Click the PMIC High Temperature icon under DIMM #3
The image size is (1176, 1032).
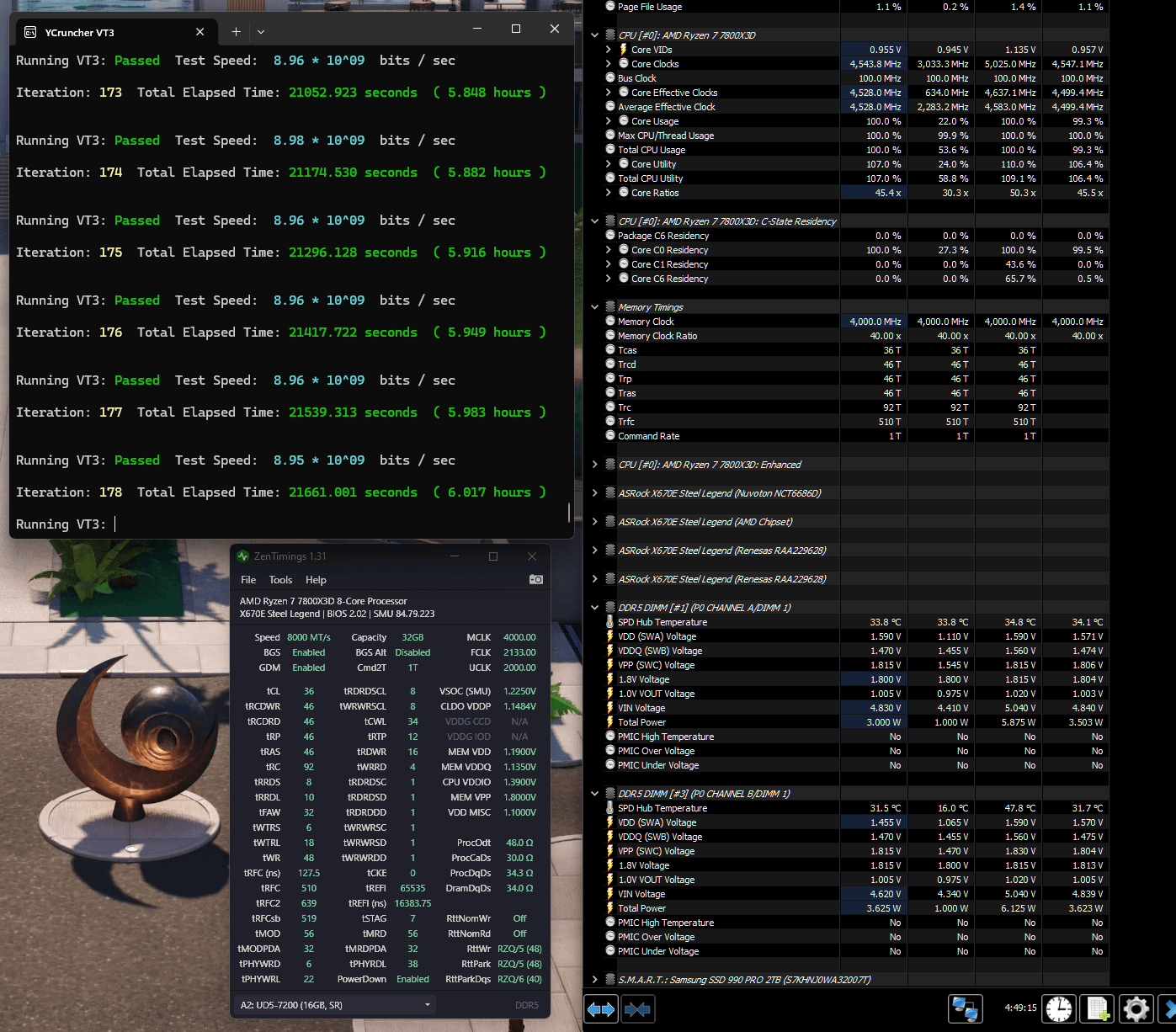pos(610,923)
